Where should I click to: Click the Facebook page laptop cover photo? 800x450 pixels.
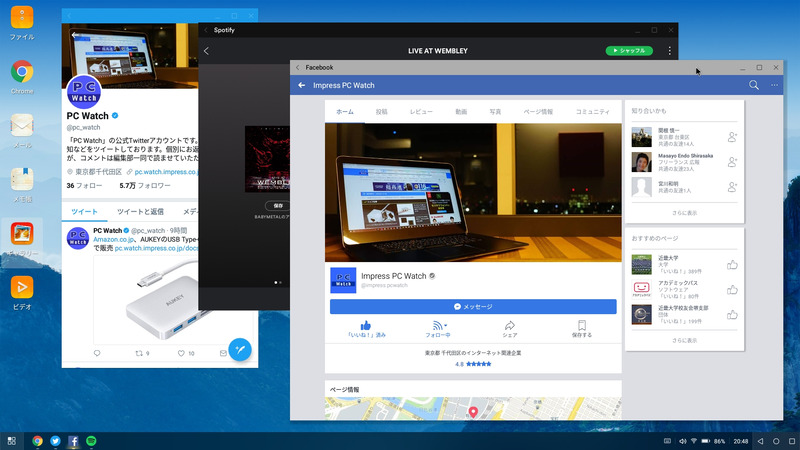tap(473, 192)
